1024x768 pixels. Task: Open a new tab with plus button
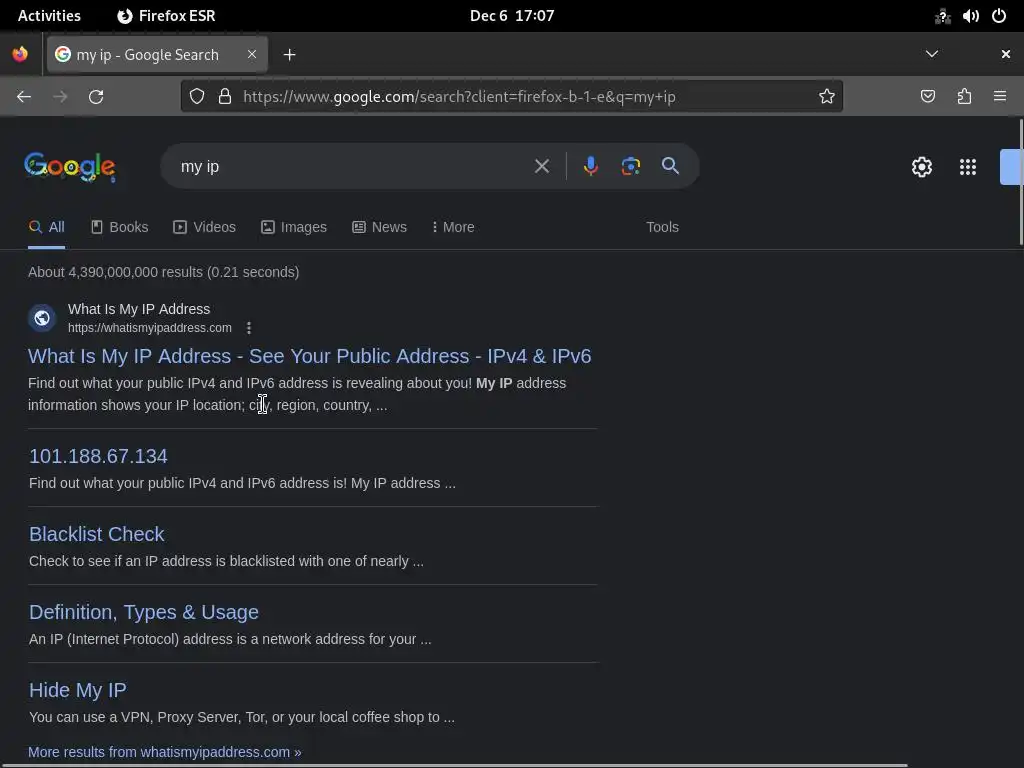(289, 55)
